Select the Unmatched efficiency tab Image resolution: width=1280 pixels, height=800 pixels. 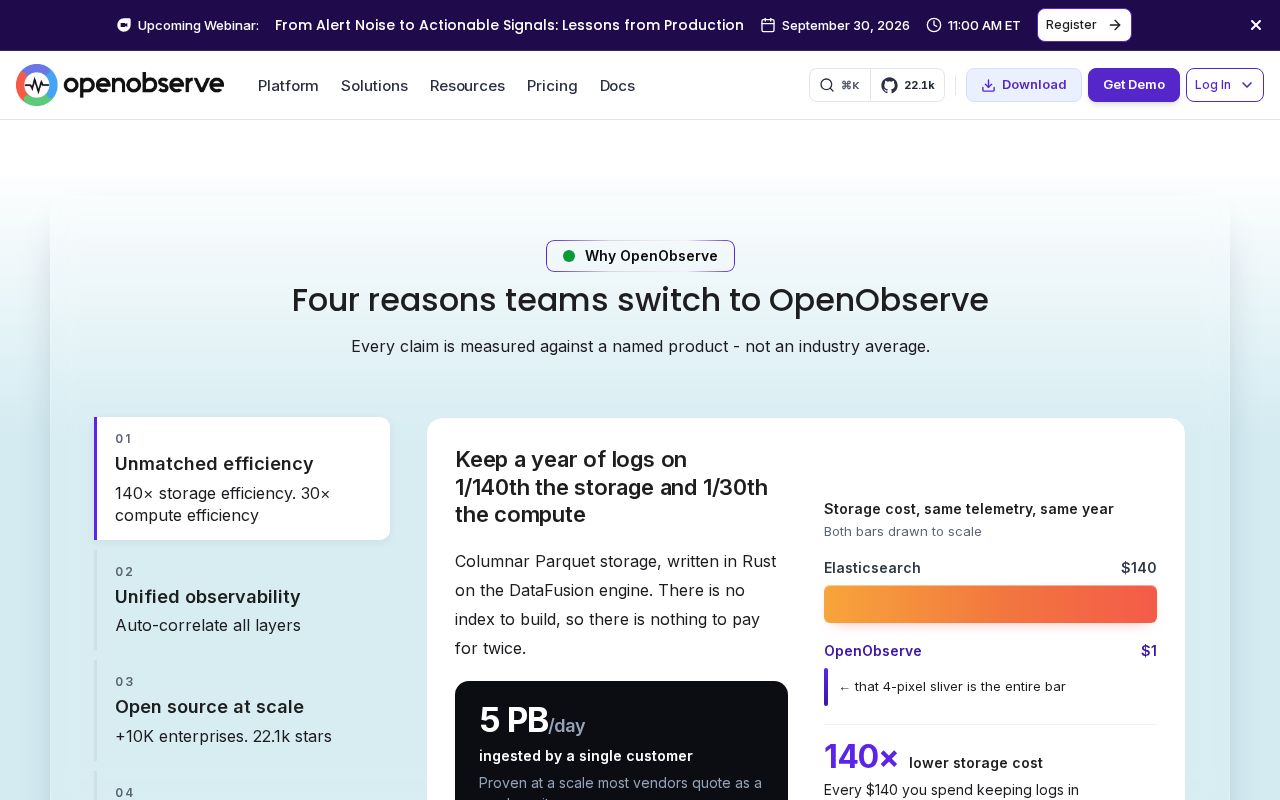(x=242, y=478)
